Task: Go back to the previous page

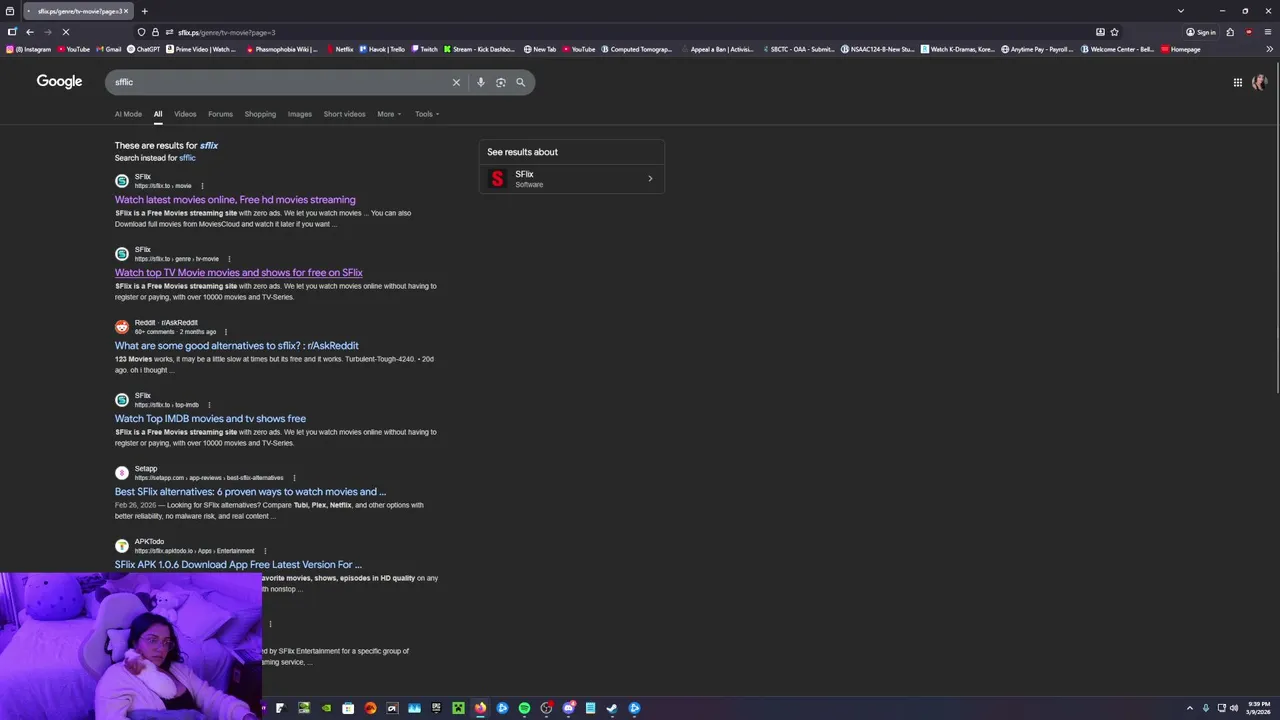Action: click(x=29, y=32)
